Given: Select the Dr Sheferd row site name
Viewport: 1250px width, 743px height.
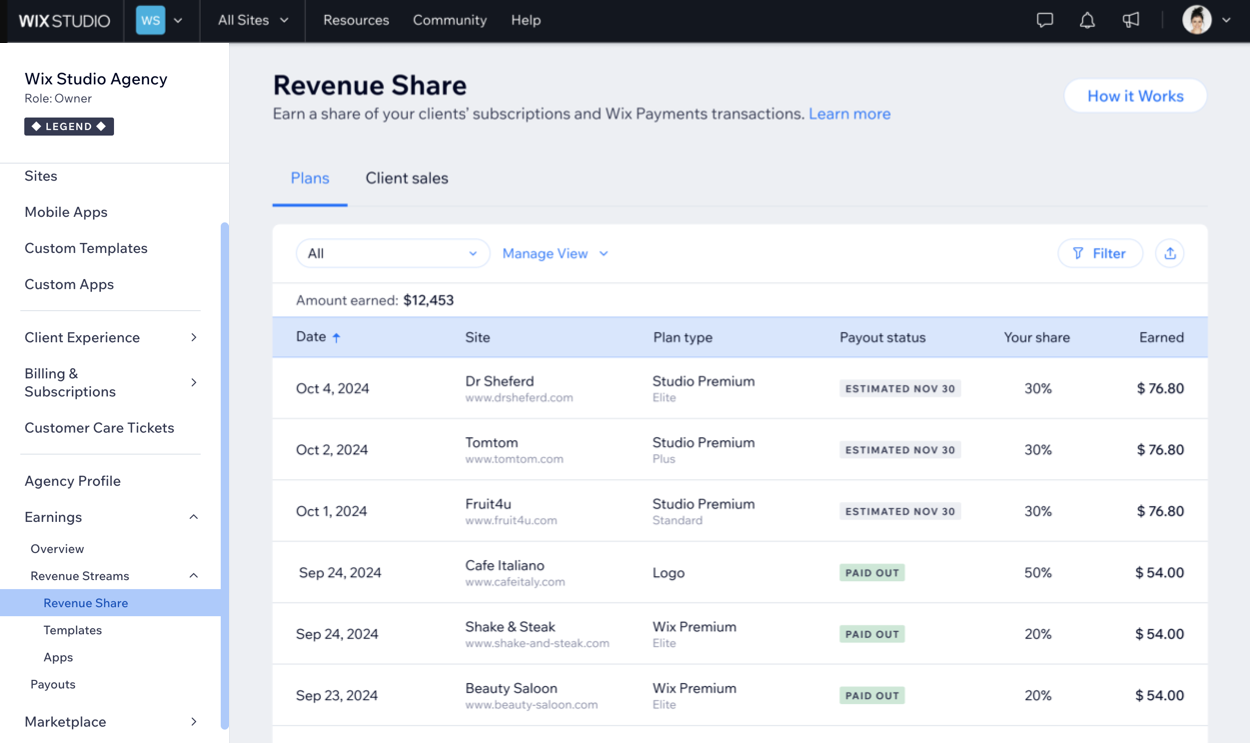Looking at the screenshot, I should (500, 381).
